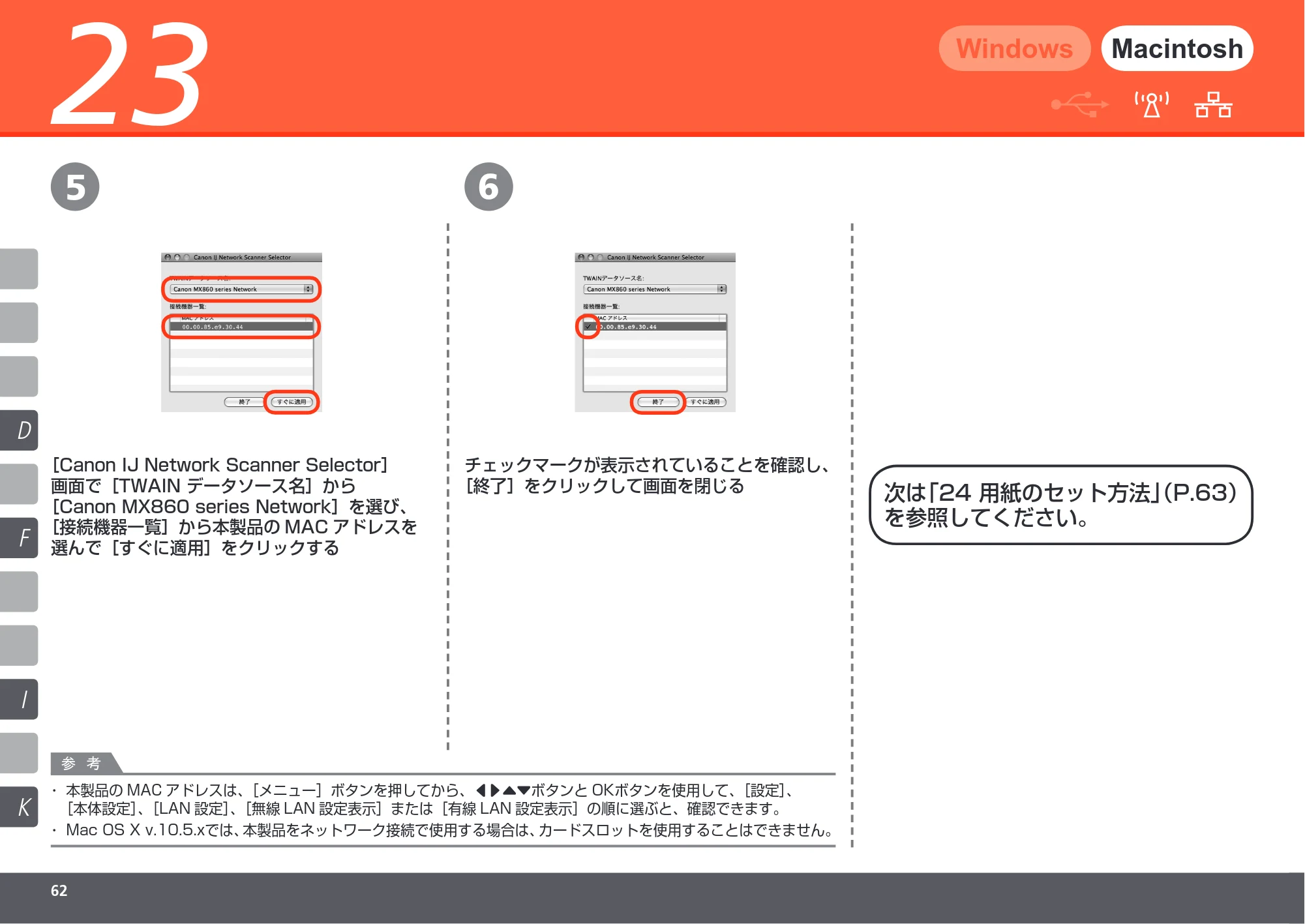Click the next-step reference box for P.63
1305x924 pixels.
coord(1061,505)
